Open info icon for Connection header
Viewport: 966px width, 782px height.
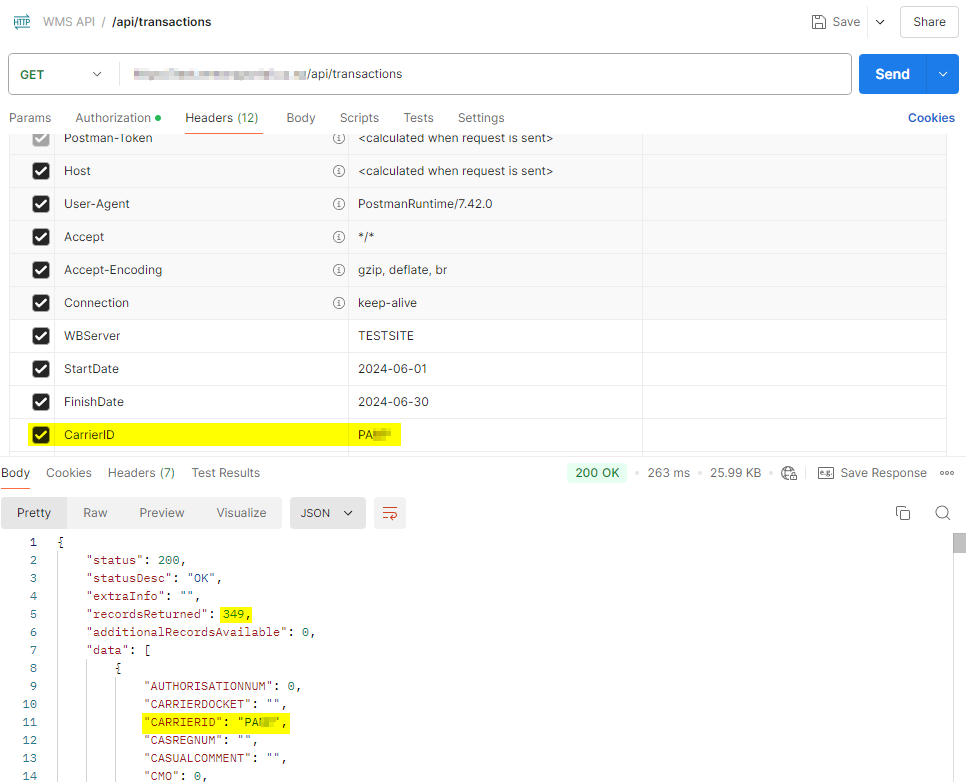coord(339,303)
